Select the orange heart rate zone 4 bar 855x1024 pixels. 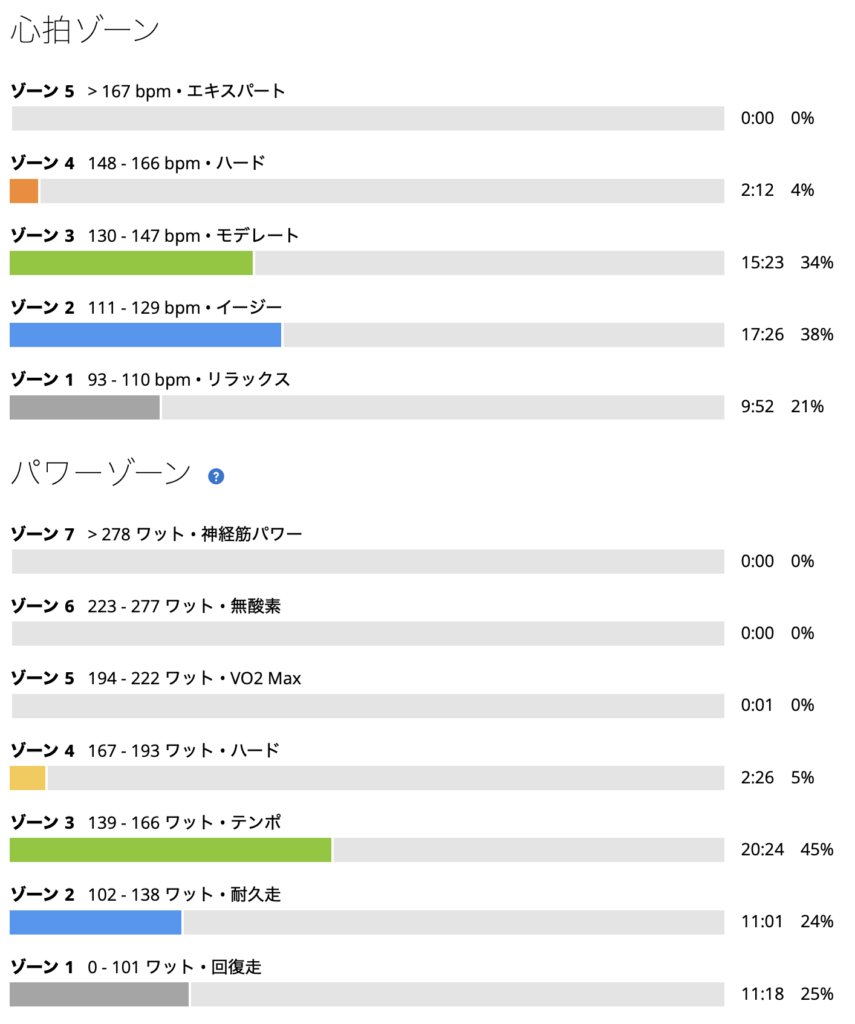[x=24, y=191]
